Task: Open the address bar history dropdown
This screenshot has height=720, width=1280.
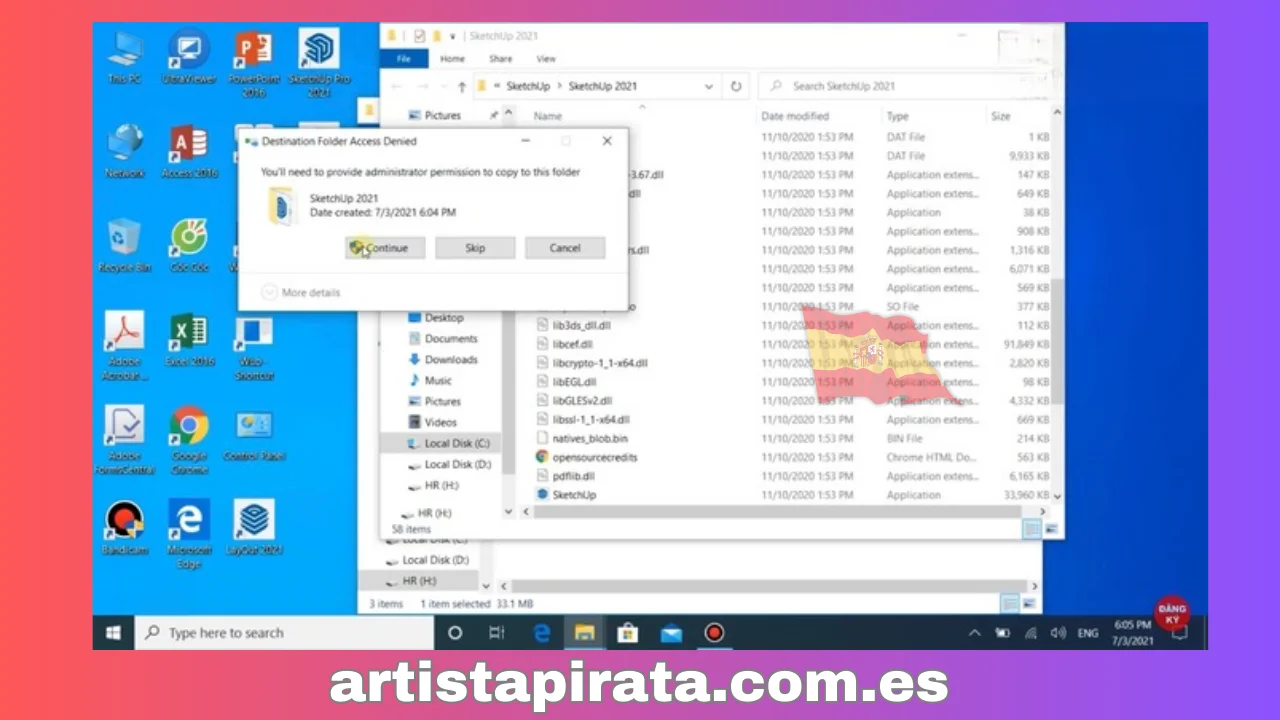Action: click(x=709, y=86)
